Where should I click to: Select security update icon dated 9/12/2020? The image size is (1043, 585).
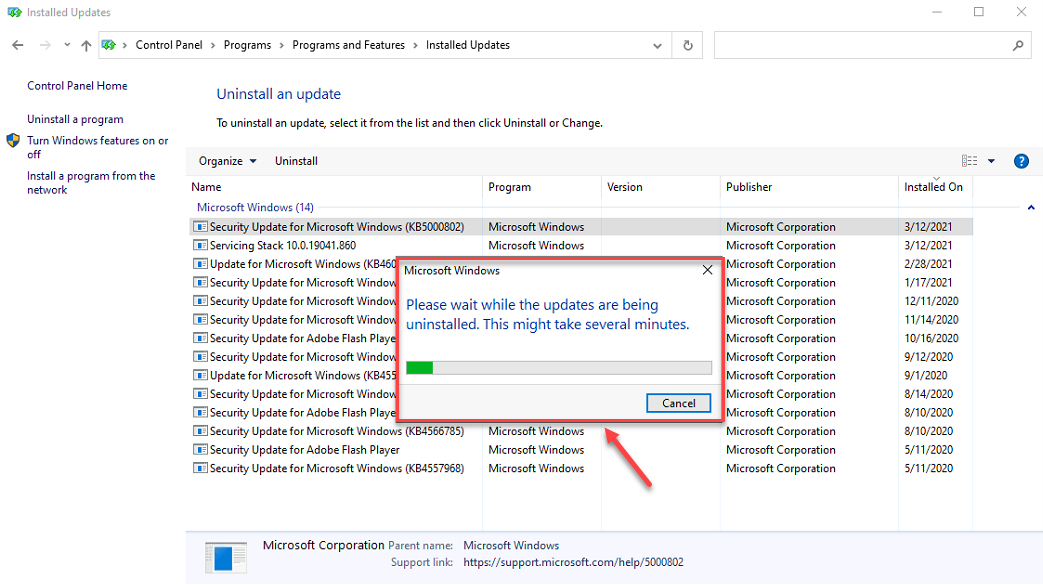point(200,357)
